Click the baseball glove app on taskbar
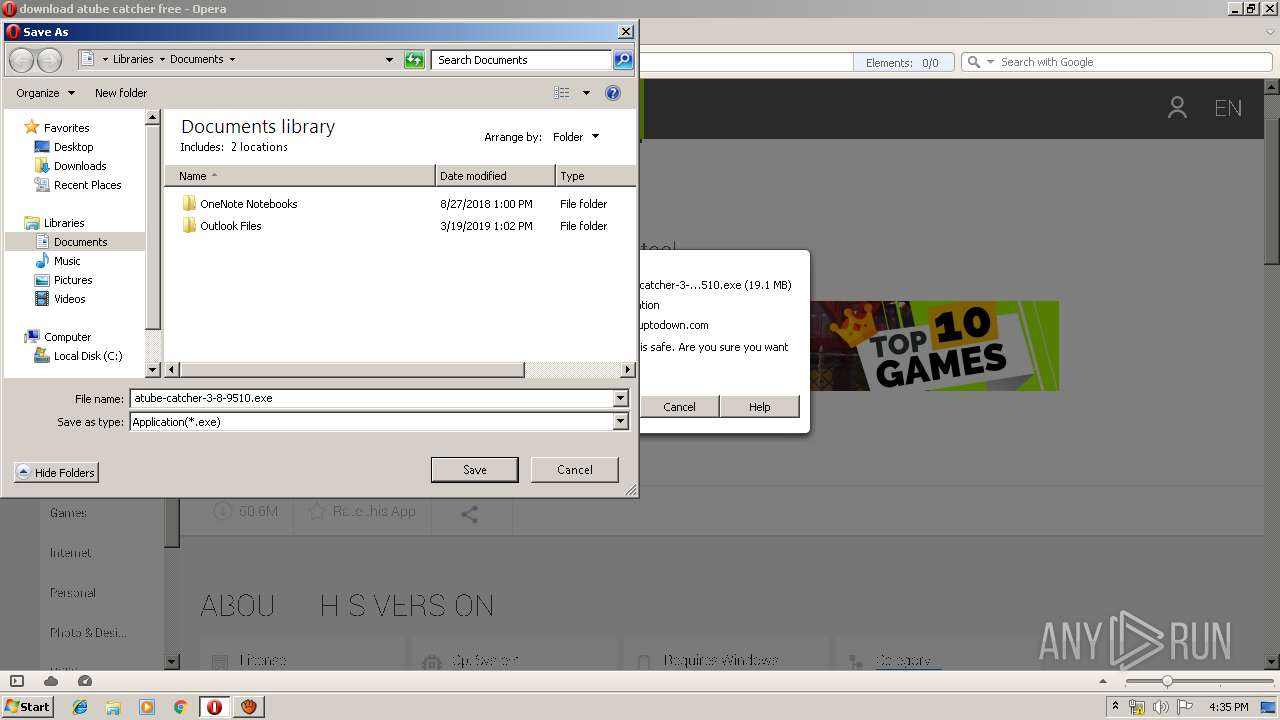1280x720 pixels. (x=248, y=707)
